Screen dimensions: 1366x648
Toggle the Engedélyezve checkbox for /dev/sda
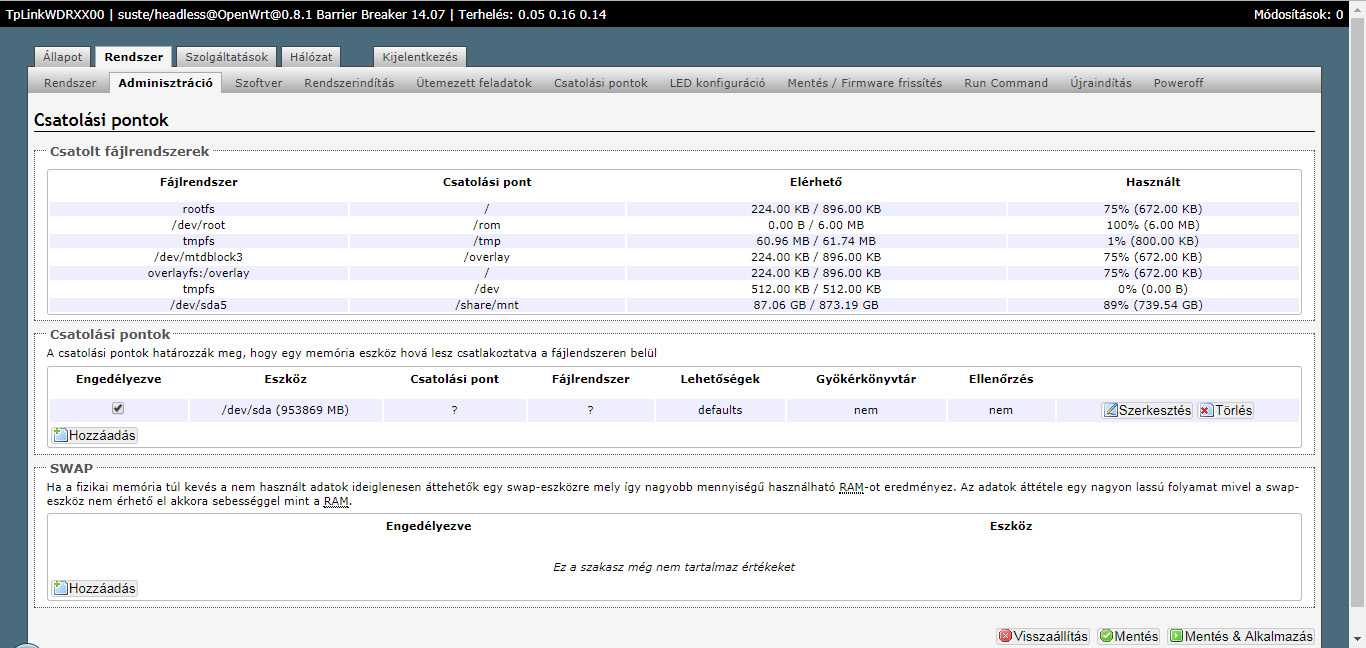pyautogui.click(x=118, y=409)
